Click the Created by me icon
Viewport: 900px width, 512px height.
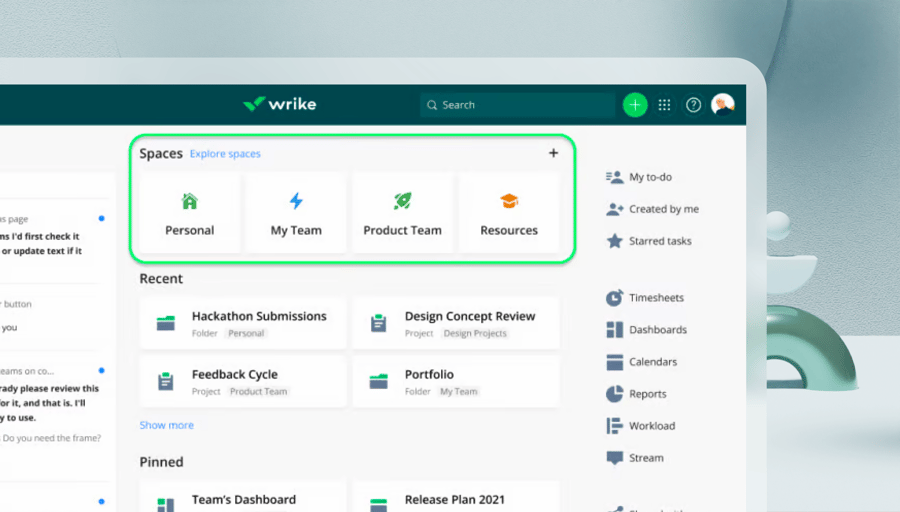[614, 210]
